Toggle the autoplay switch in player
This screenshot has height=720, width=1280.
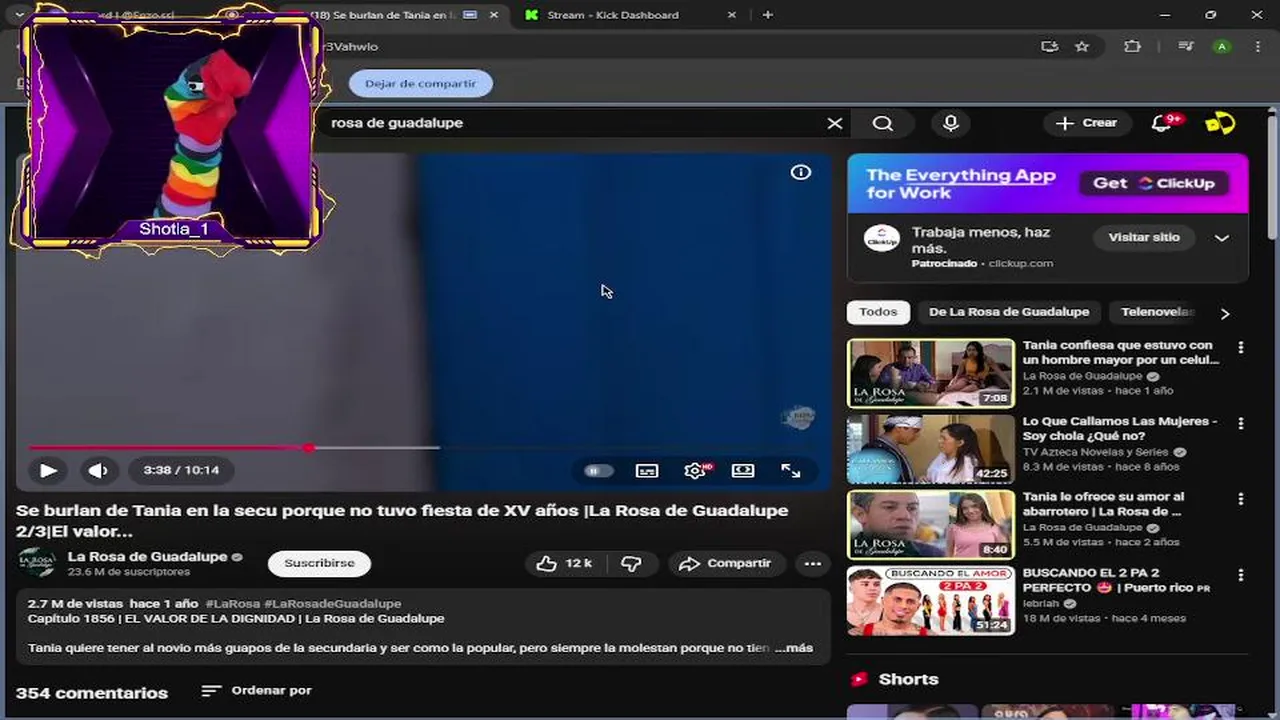[598, 471]
